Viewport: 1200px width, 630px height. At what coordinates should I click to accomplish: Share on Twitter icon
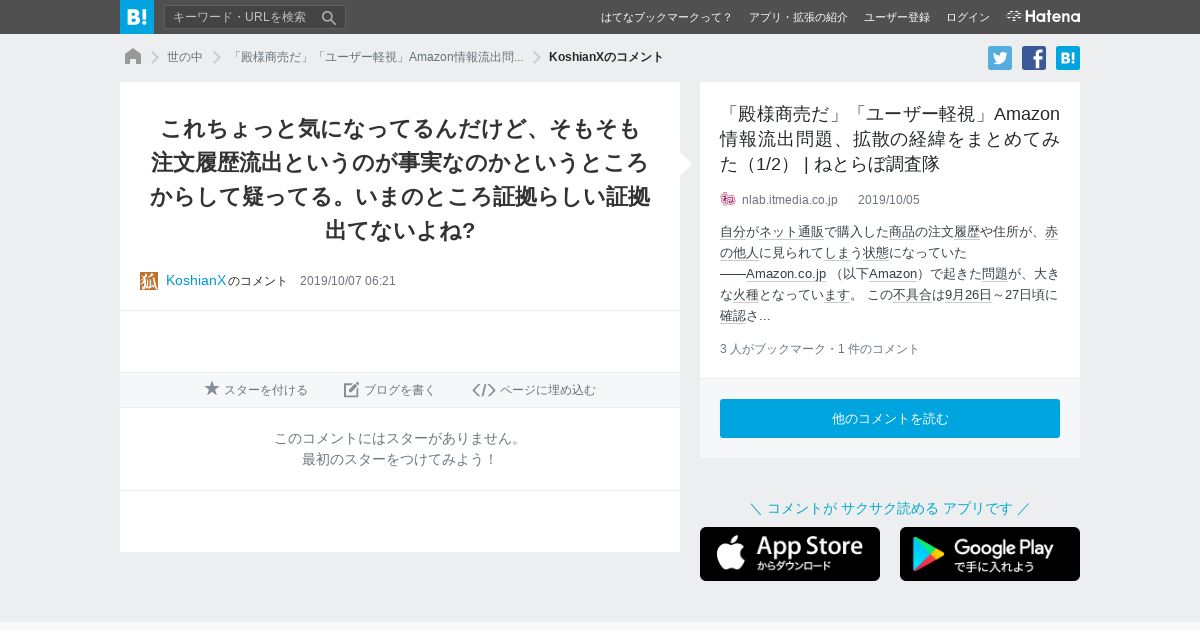click(x=1000, y=58)
